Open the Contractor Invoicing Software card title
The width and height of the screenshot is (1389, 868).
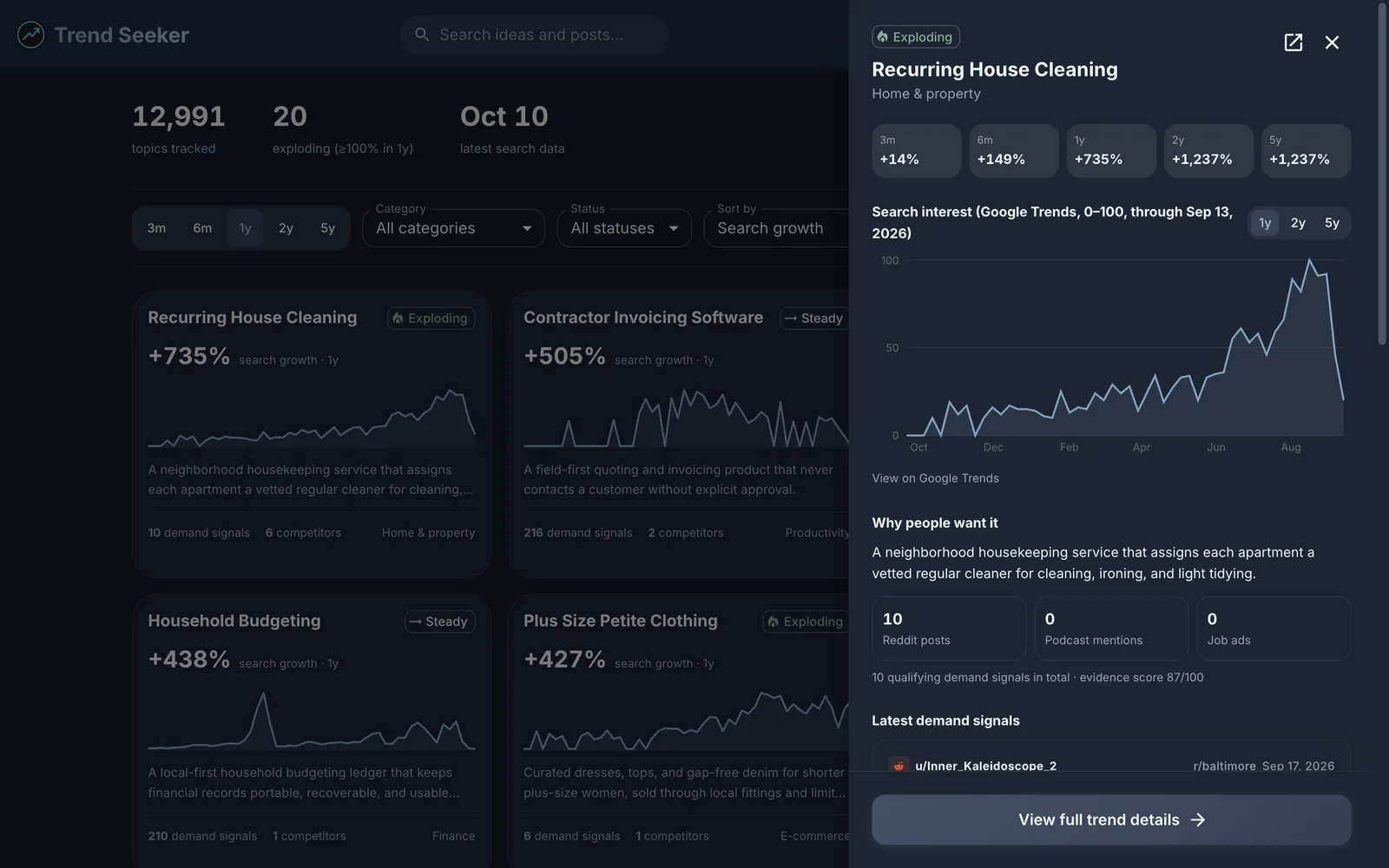(x=643, y=318)
